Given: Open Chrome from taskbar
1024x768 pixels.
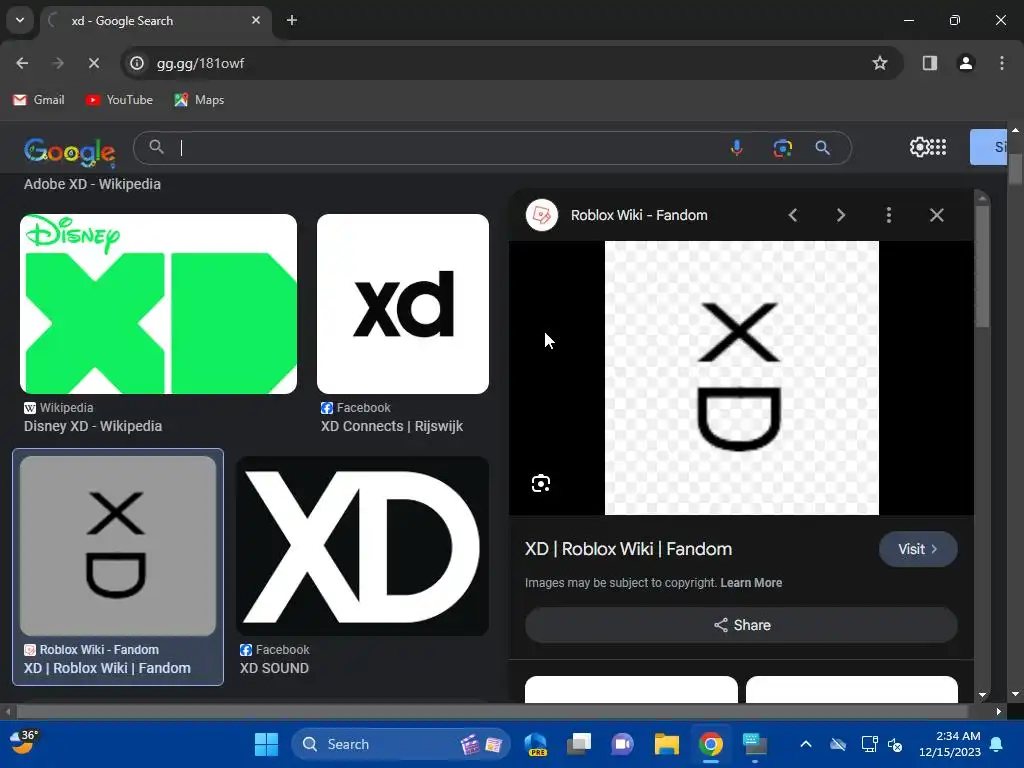Looking at the screenshot, I should click(x=711, y=744).
